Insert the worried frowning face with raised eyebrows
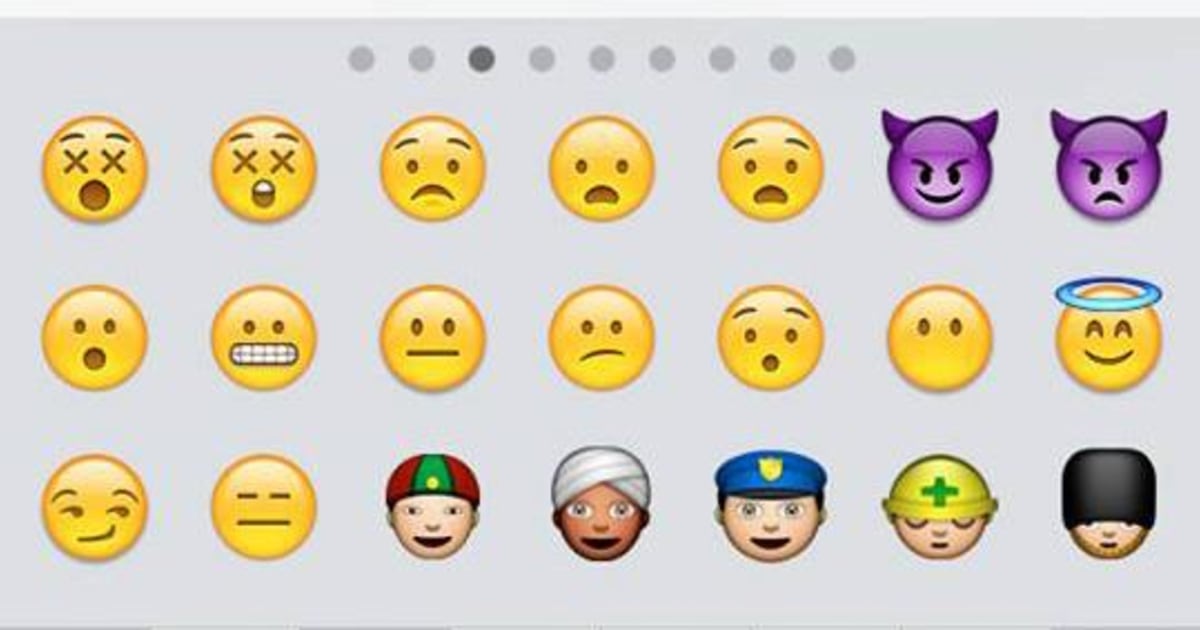The height and width of the screenshot is (630, 1200). coord(433,168)
